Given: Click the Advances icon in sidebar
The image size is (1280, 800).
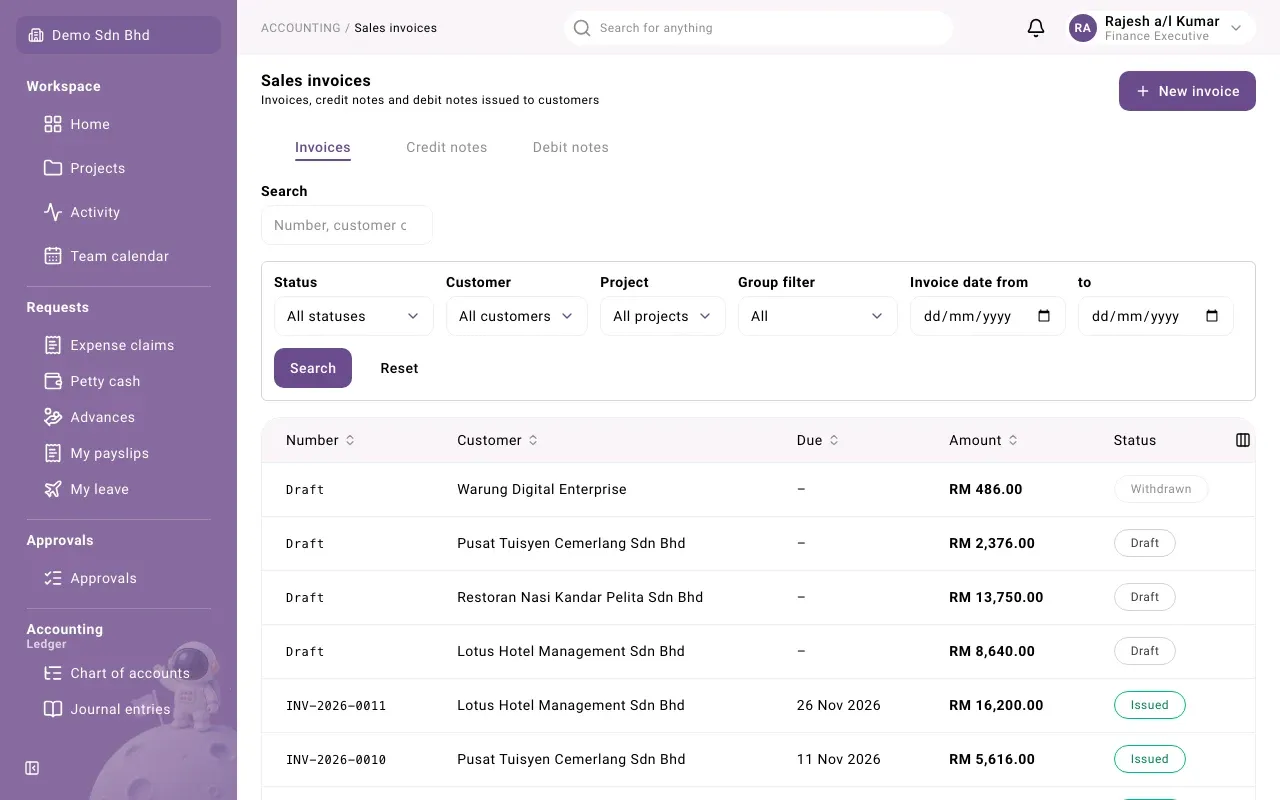Looking at the screenshot, I should click(x=53, y=417).
